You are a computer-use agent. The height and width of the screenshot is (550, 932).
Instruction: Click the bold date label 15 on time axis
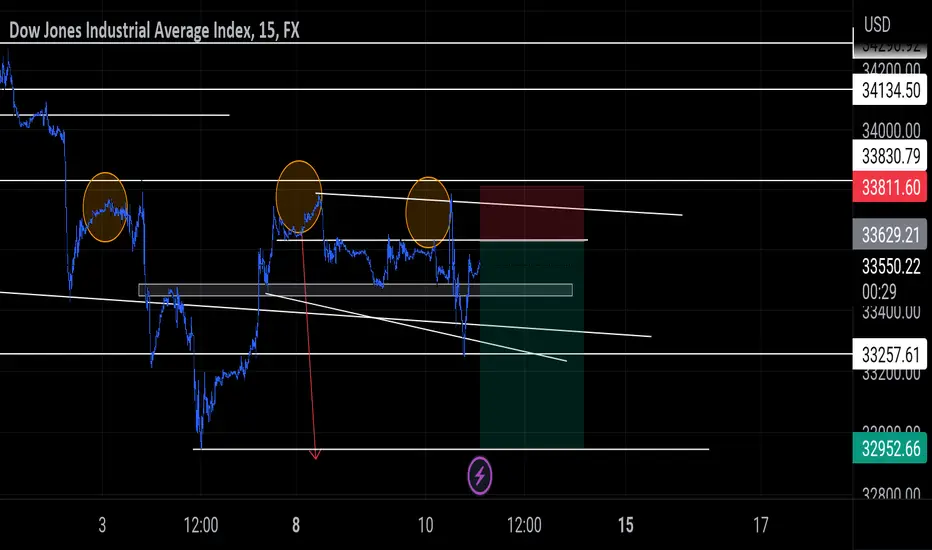[x=625, y=525]
